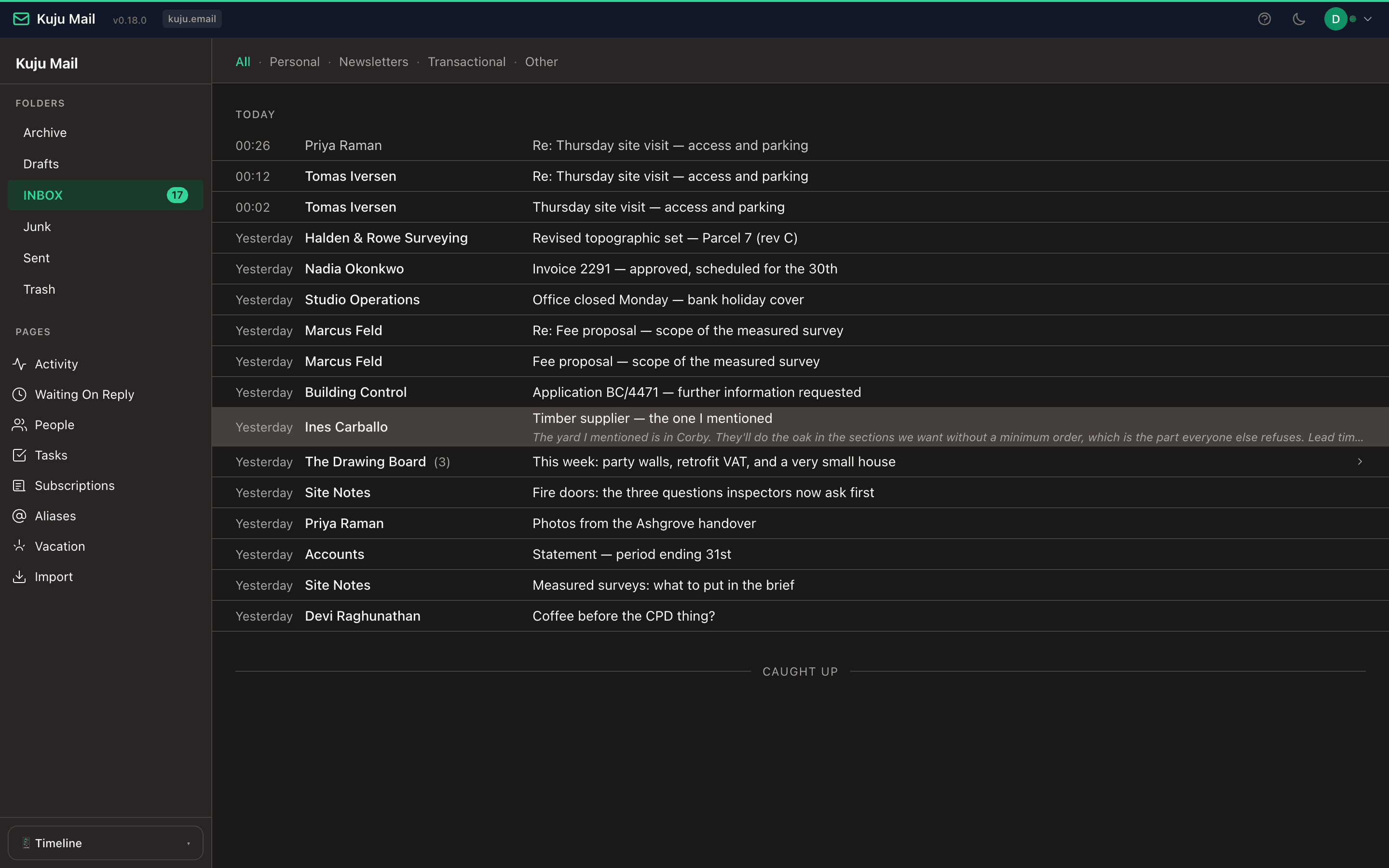The height and width of the screenshot is (868, 1389).
Task: Open Priya Raman's Ashgrove handover photos email
Action: (x=800, y=524)
